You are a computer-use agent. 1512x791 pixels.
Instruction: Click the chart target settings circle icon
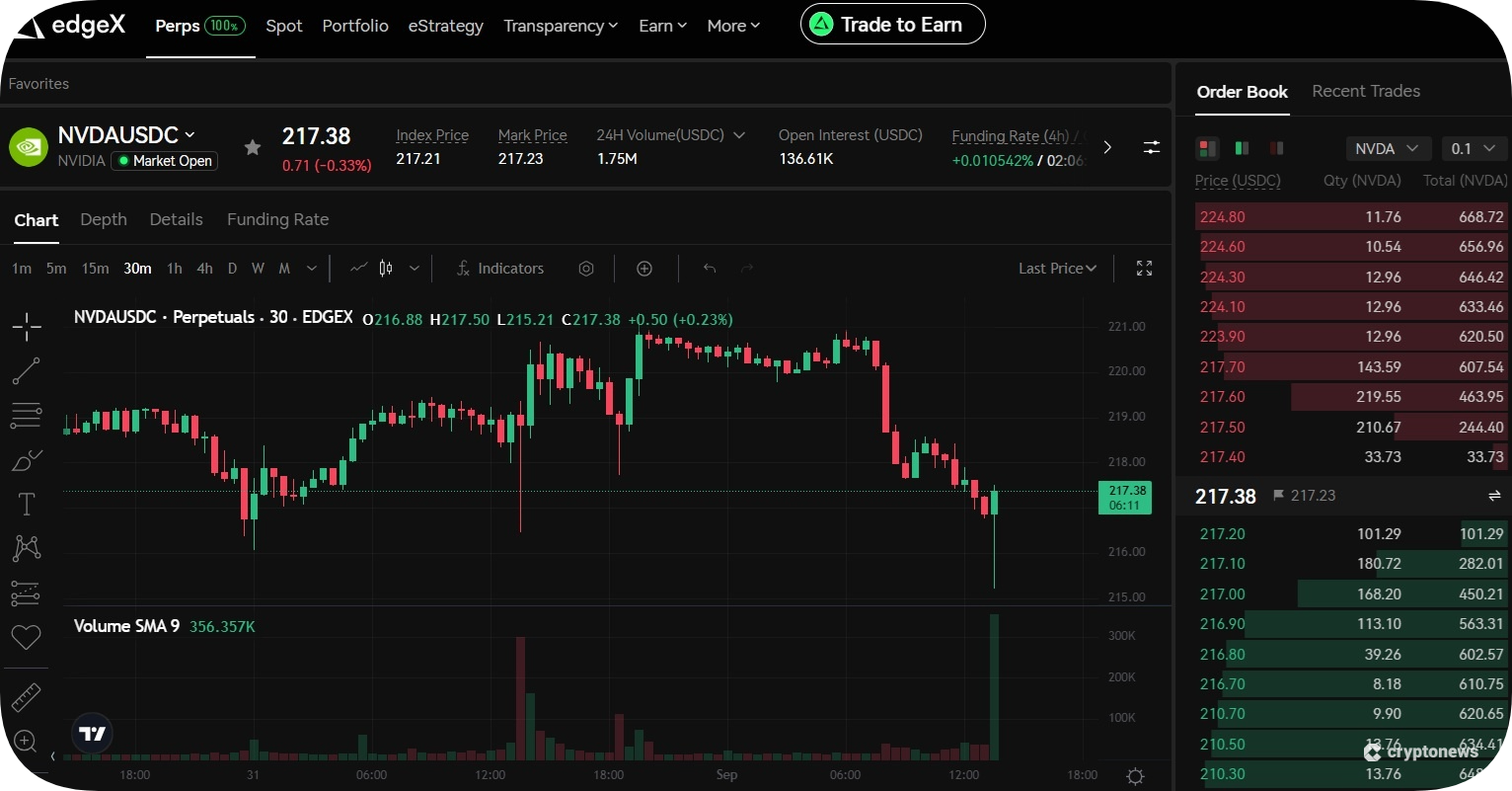click(586, 269)
